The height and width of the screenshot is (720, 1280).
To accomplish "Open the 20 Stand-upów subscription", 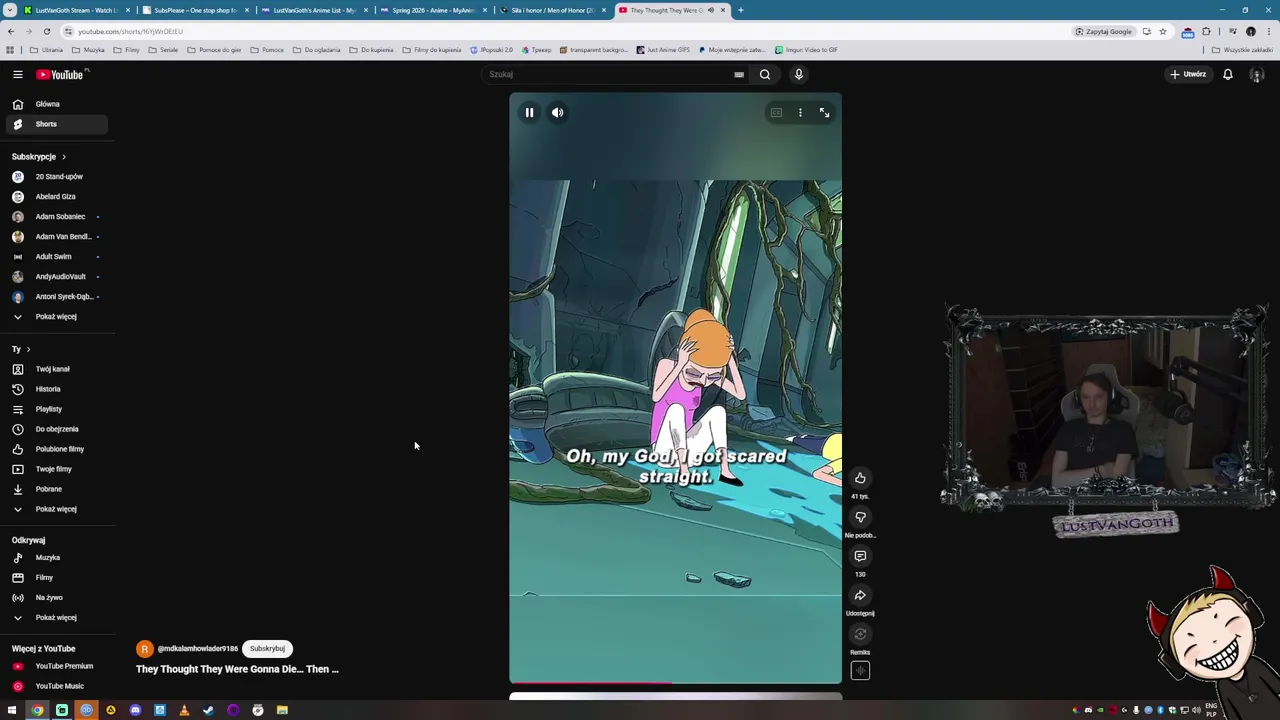I will coord(55,177).
